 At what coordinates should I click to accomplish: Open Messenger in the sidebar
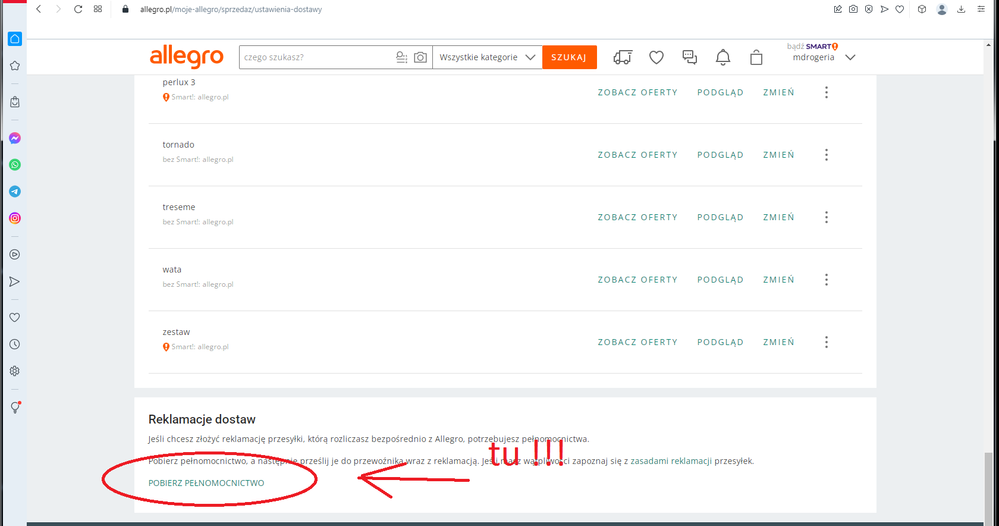(x=15, y=138)
